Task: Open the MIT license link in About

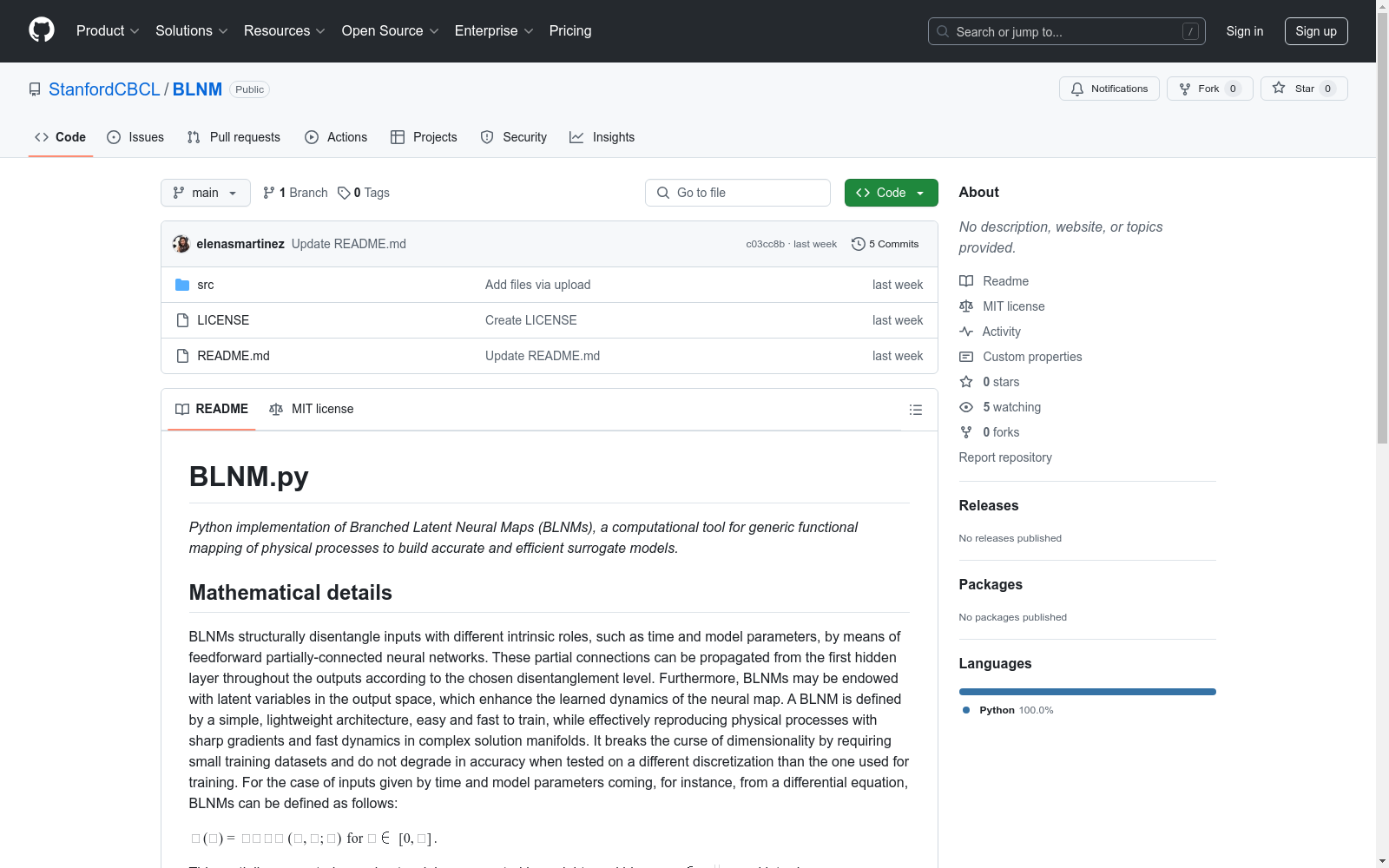Action: (1002, 306)
